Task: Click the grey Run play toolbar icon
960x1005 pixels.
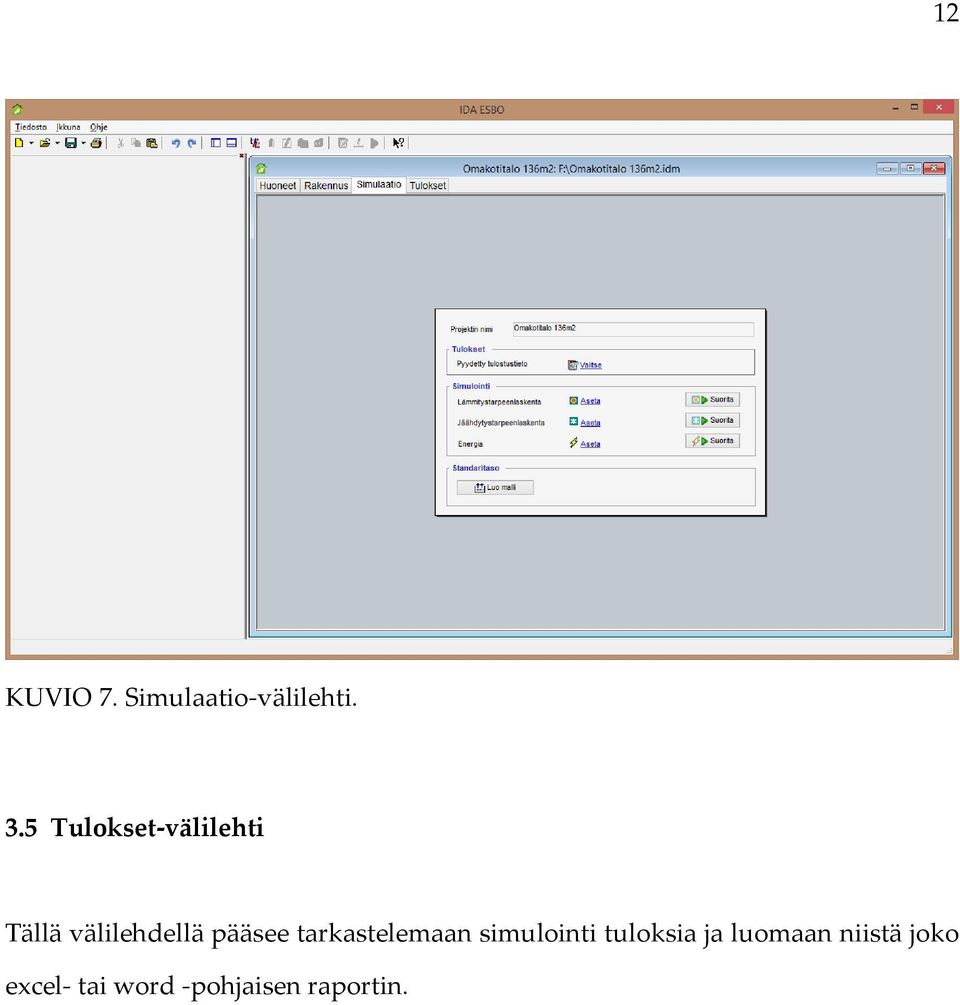Action: (x=374, y=143)
